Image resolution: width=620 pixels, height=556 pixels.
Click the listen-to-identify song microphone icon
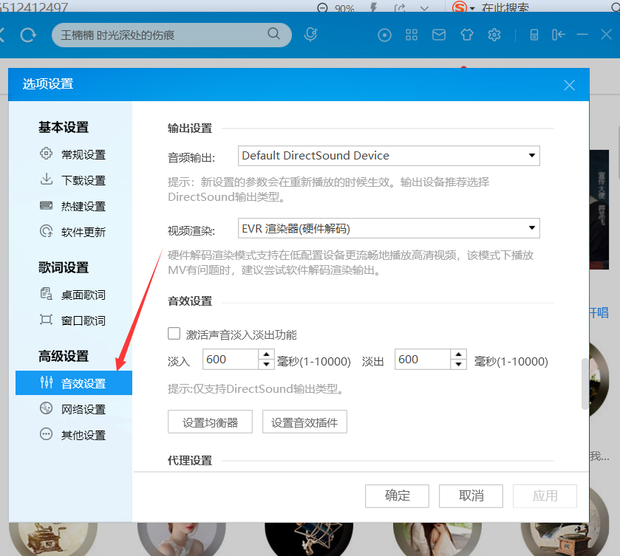click(311, 35)
